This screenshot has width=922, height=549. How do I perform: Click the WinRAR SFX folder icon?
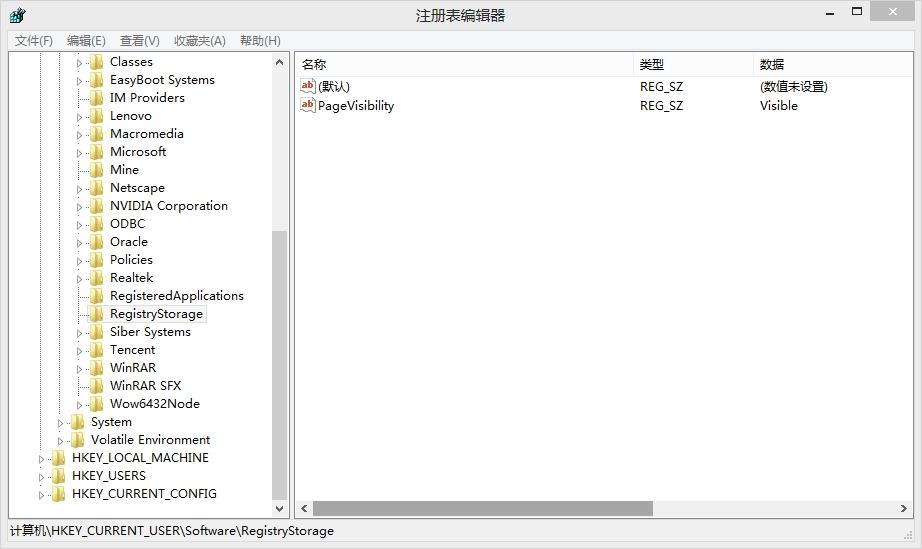point(96,386)
